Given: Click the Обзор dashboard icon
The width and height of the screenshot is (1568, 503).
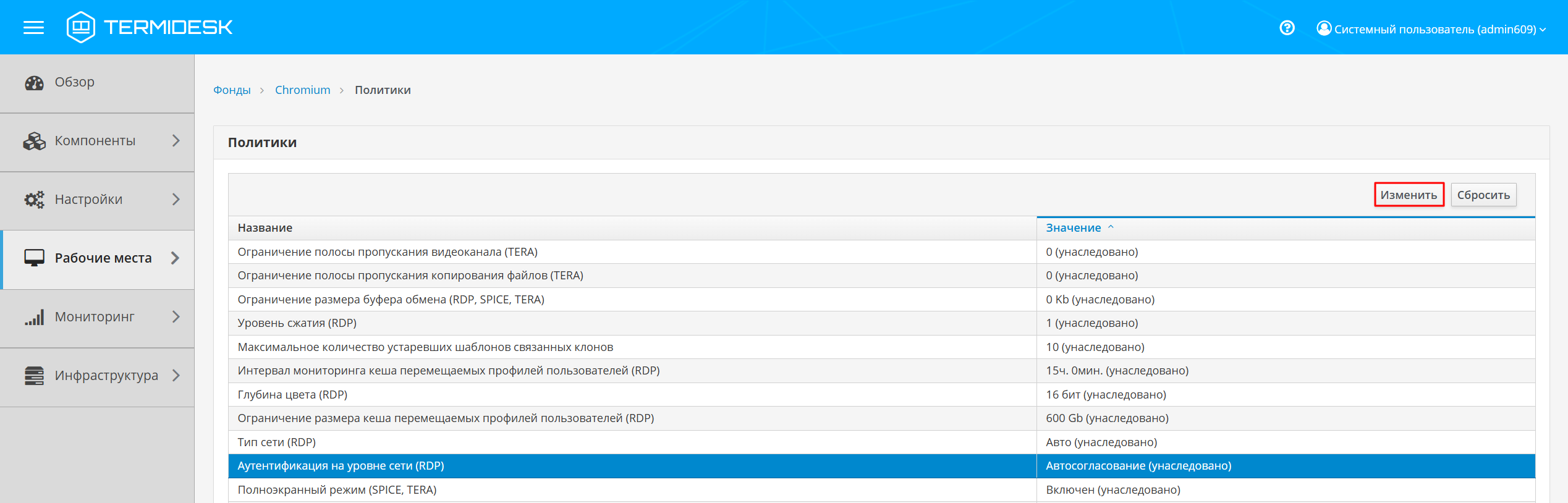Looking at the screenshot, I should (x=35, y=83).
